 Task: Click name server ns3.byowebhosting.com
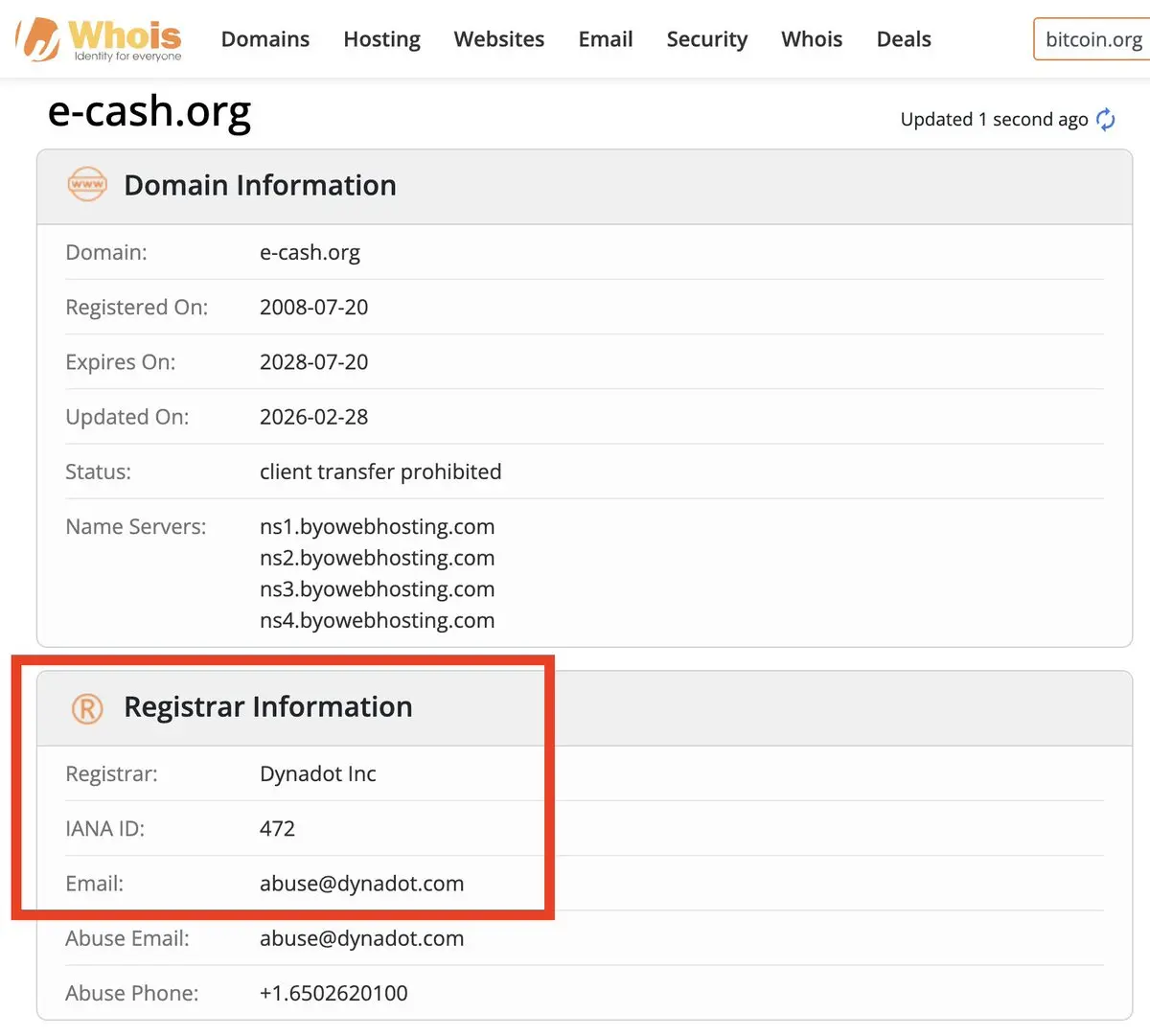click(x=377, y=588)
